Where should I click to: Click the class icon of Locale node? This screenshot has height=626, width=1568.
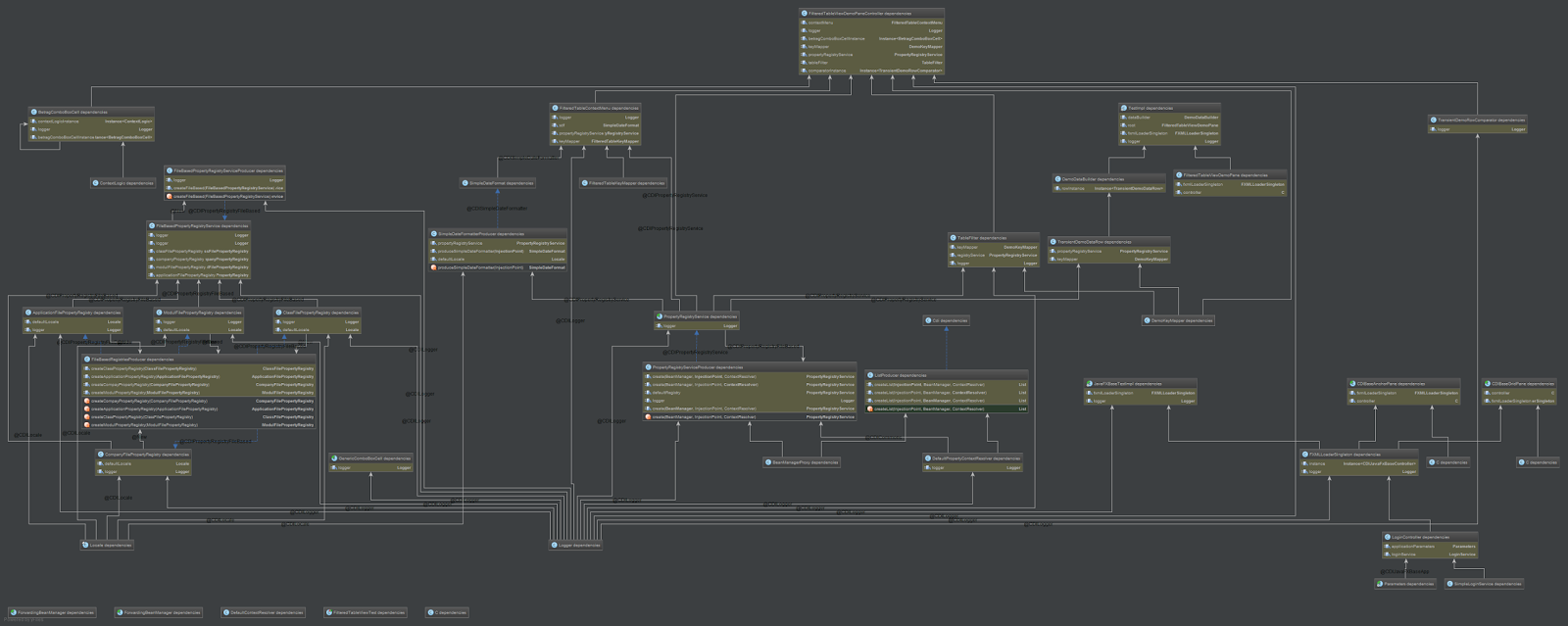(85, 545)
